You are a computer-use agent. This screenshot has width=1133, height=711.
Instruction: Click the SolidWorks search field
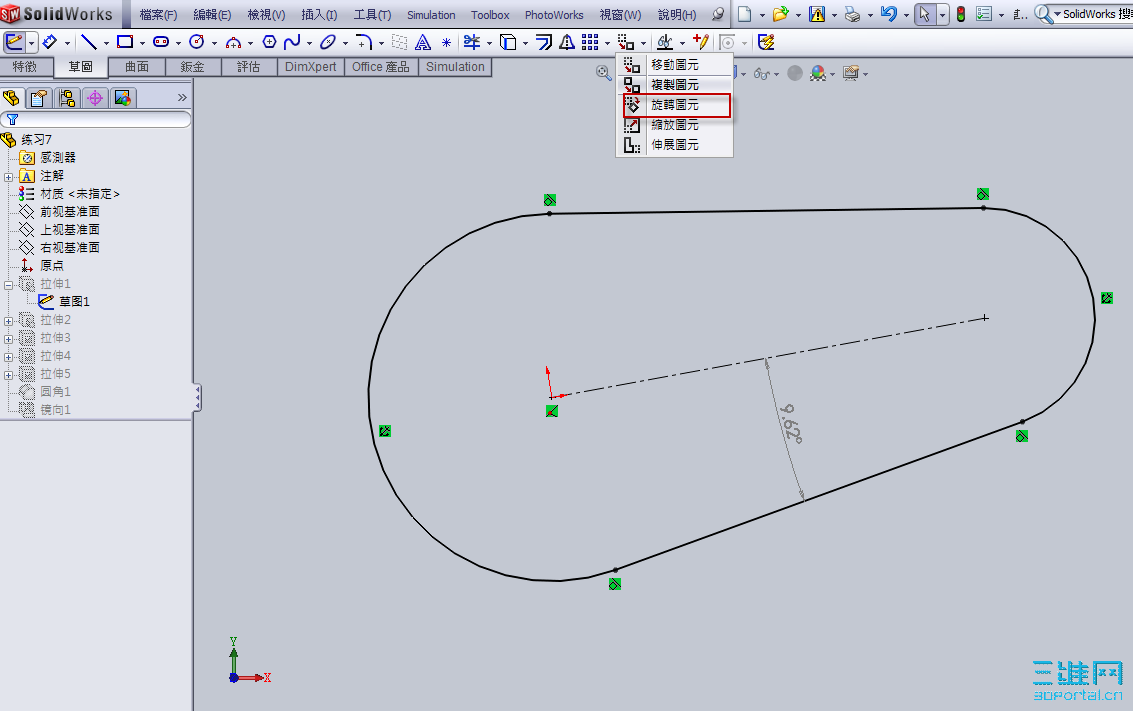[x=1097, y=14]
